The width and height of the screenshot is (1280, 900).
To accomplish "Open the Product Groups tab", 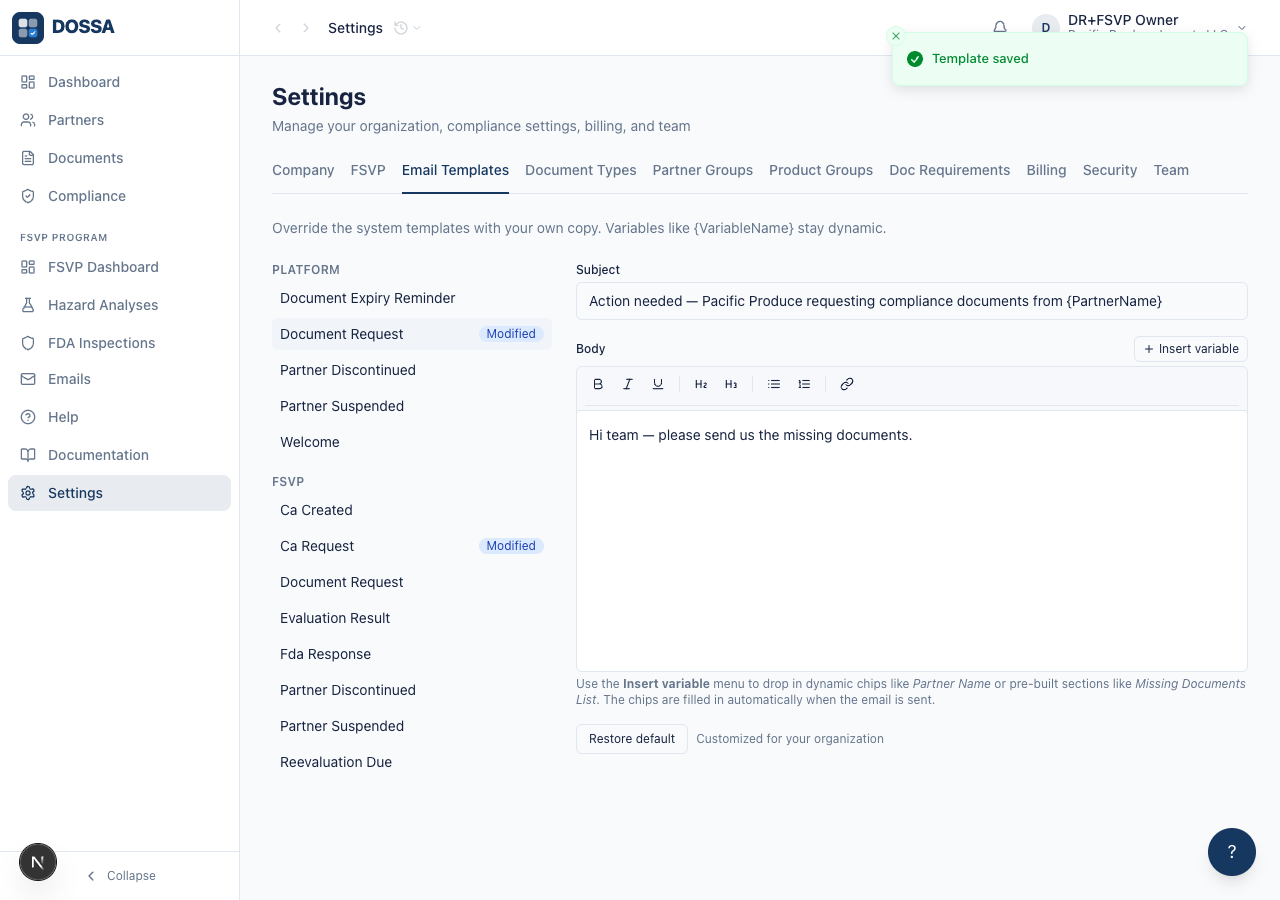I will point(821,170).
